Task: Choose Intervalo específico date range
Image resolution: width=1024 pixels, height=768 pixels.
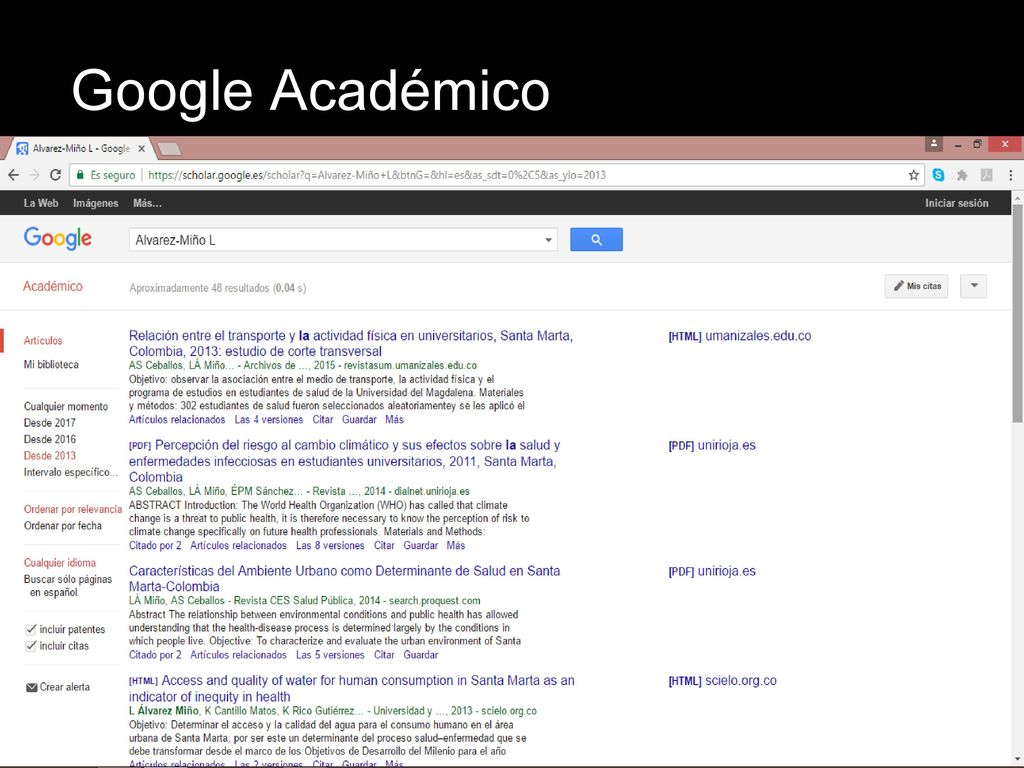Action: click(71, 472)
